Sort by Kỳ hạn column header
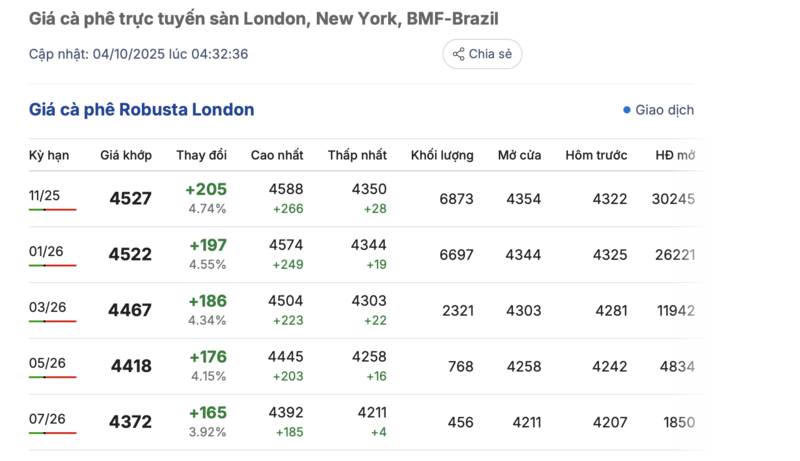 49,155
